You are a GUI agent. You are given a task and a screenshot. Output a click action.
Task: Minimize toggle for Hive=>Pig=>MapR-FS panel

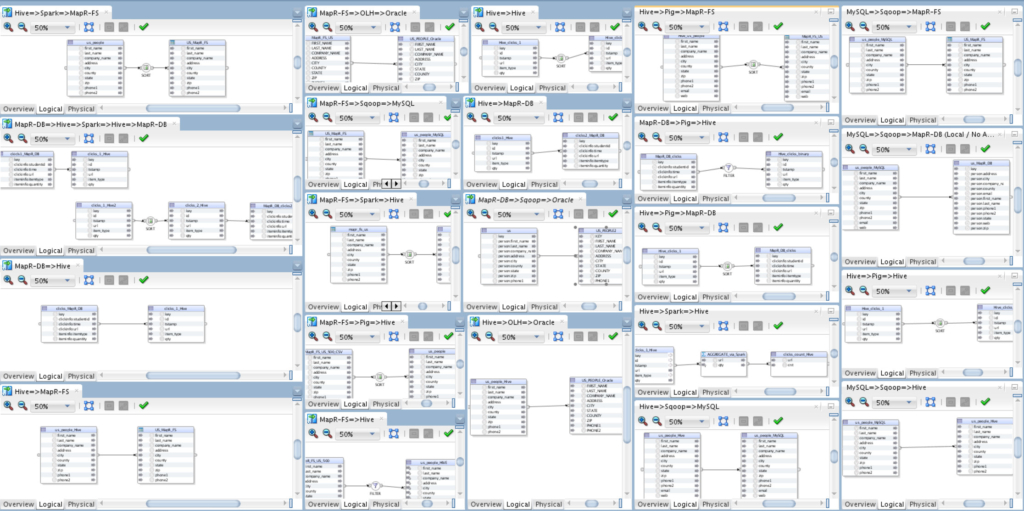point(831,12)
